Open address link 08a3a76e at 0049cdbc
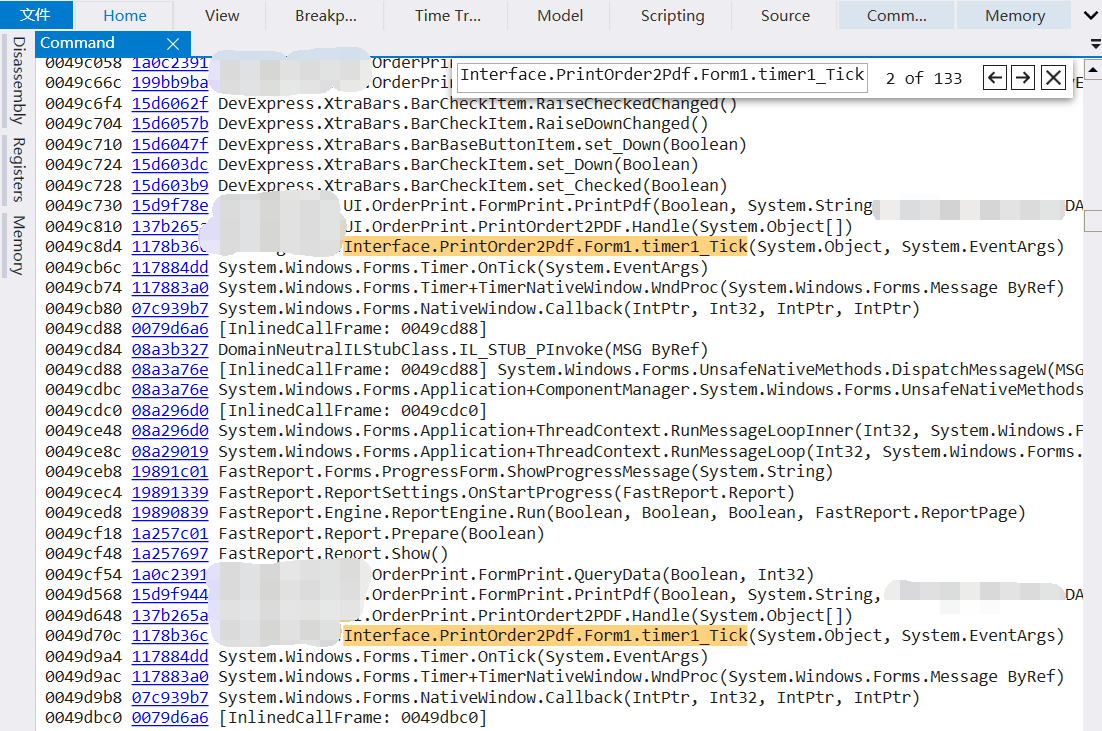The image size is (1102, 731). point(170,390)
